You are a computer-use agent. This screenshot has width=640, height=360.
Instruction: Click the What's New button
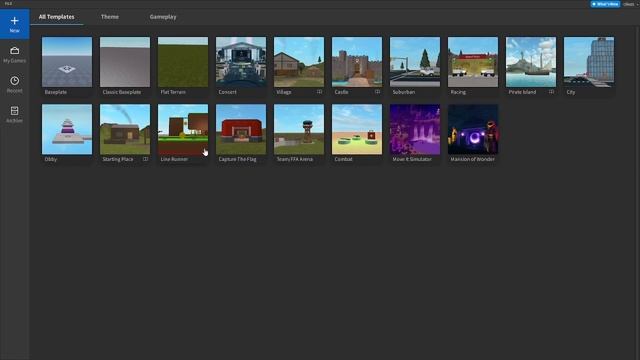605,4
